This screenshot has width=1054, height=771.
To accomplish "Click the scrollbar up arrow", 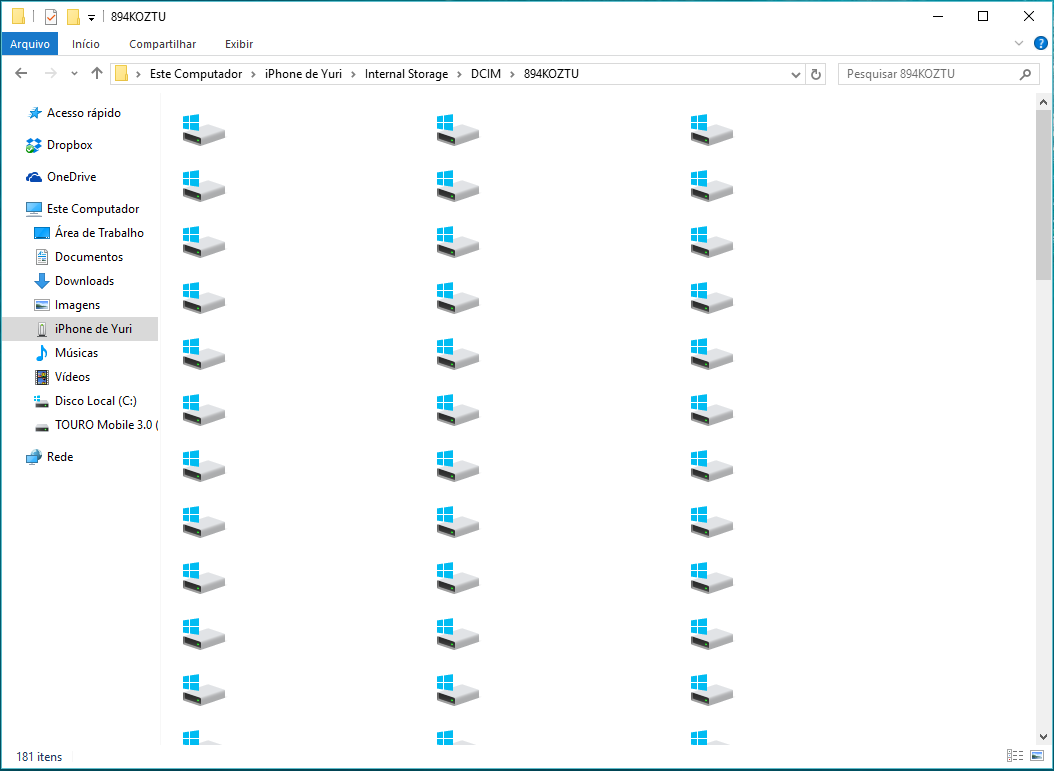I will tap(1043, 102).
